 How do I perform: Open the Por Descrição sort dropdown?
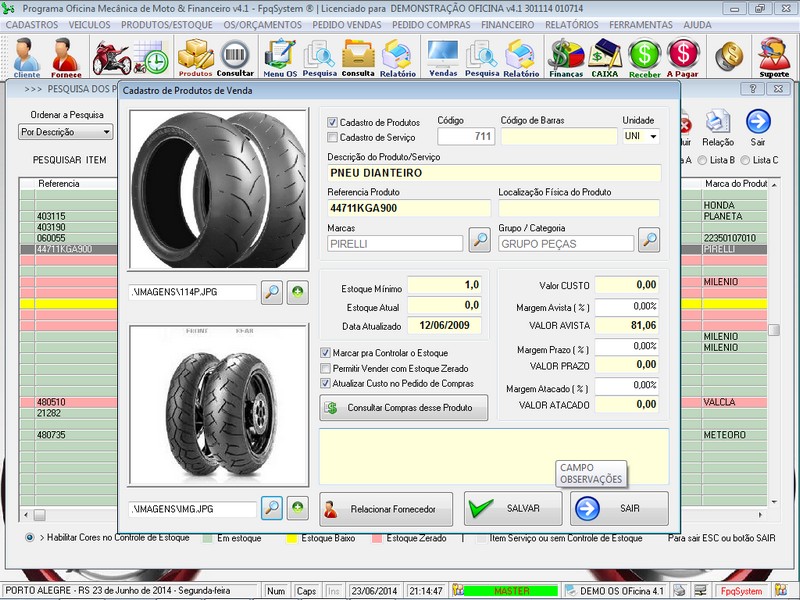coord(66,132)
